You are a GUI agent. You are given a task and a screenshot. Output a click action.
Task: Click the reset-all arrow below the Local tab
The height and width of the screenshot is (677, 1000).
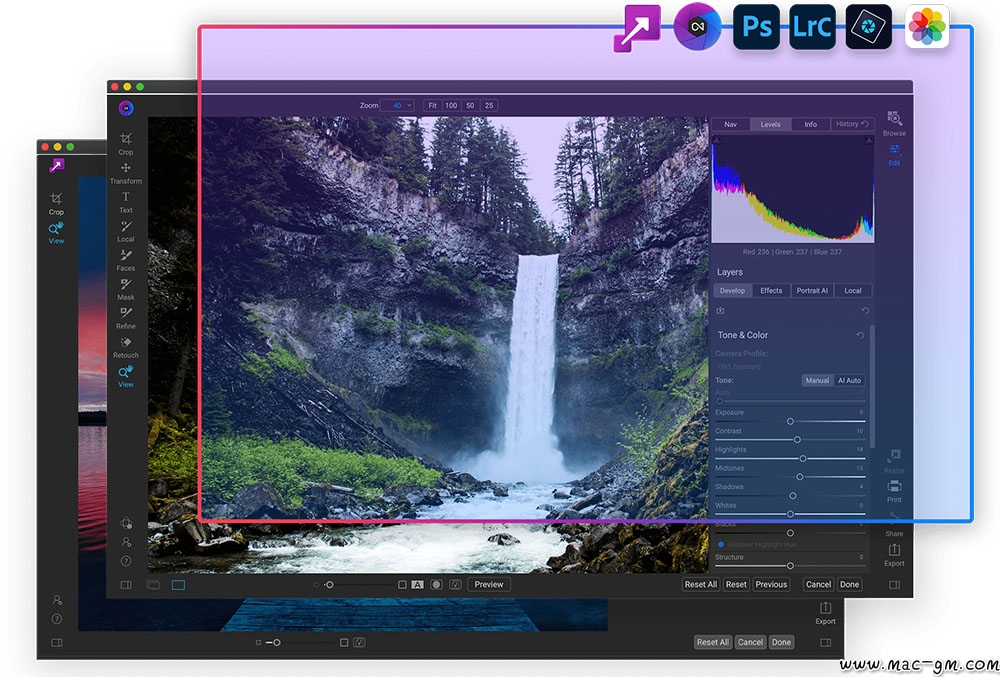[865, 310]
